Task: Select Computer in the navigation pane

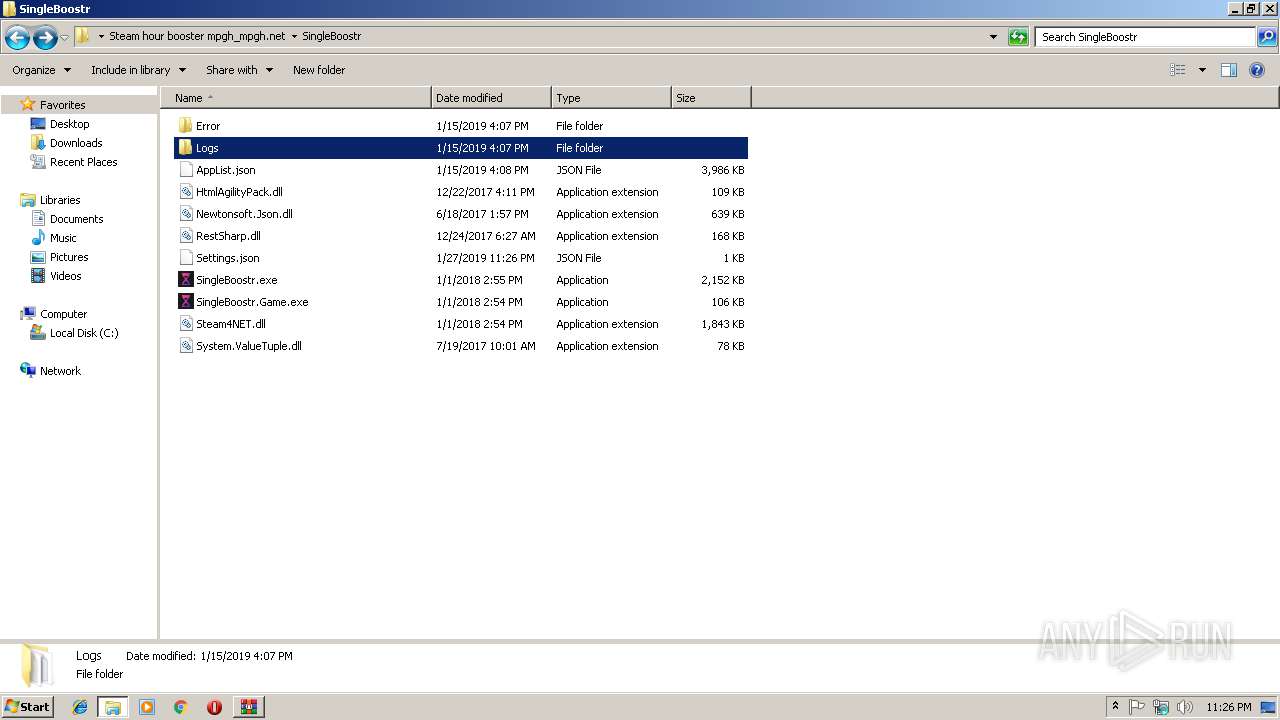Action: point(63,314)
